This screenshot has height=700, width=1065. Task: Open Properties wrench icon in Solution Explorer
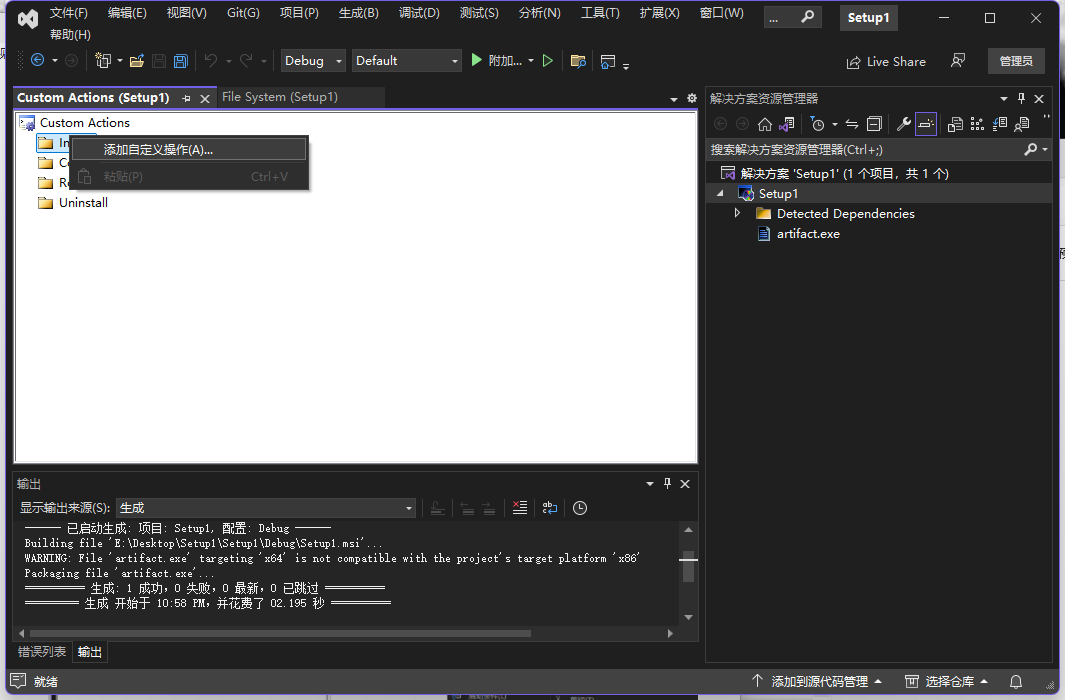click(903, 124)
